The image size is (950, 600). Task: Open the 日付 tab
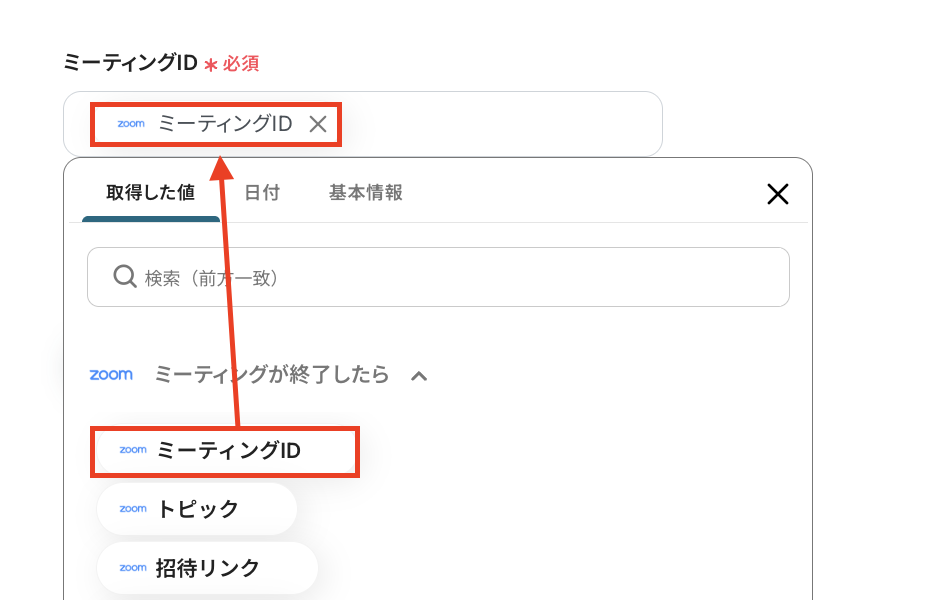[262, 193]
